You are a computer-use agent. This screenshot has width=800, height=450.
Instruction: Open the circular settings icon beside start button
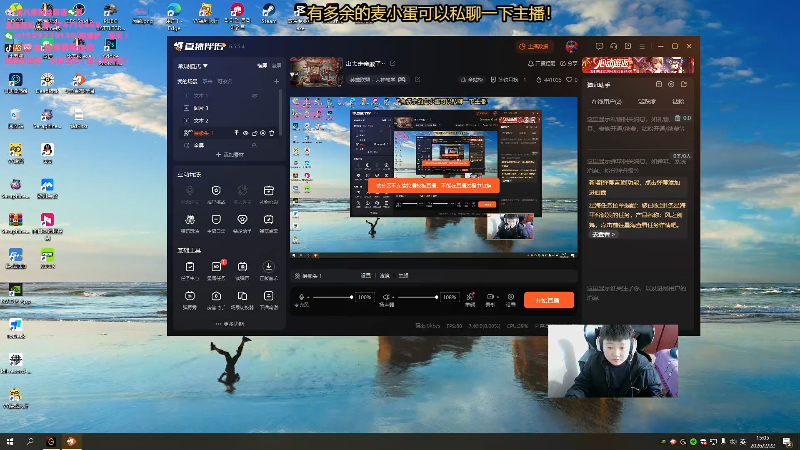(x=511, y=297)
